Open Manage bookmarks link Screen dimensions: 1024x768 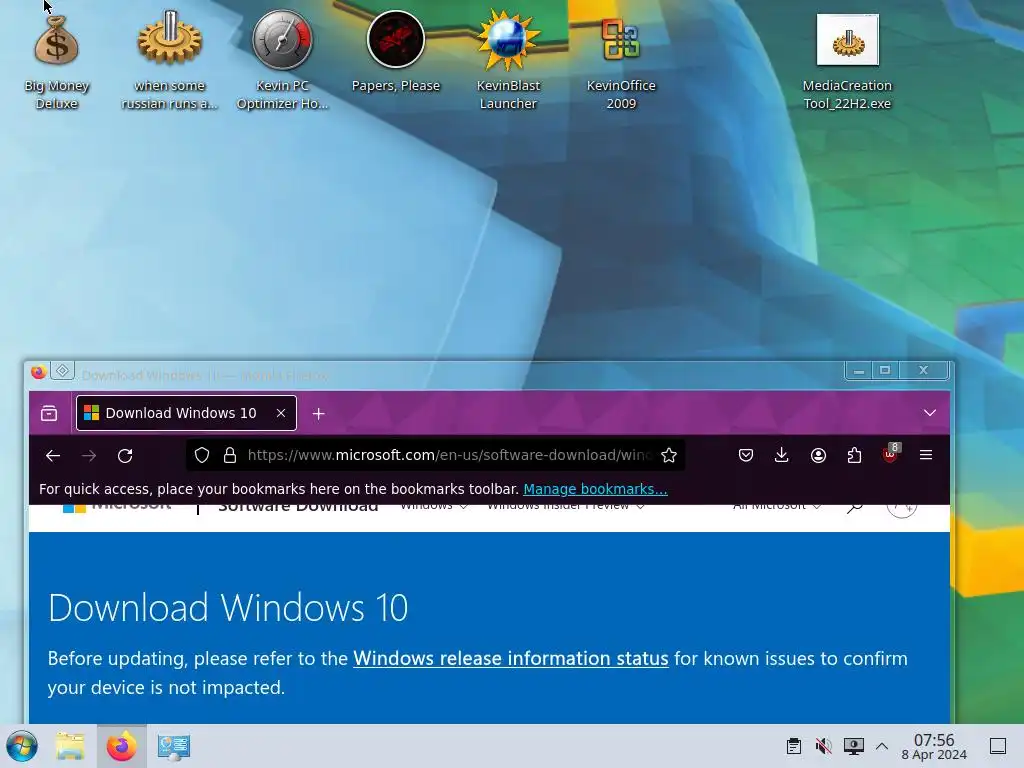click(x=596, y=489)
